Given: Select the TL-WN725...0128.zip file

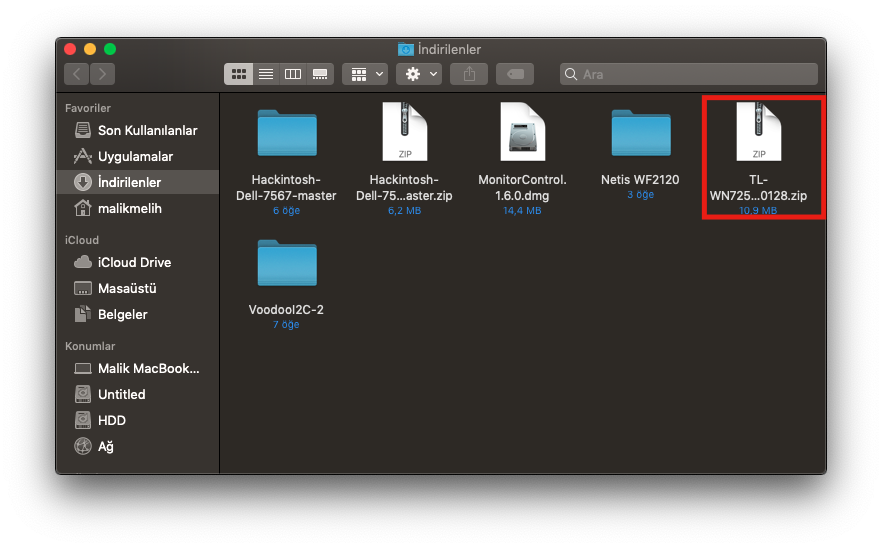Looking at the screenshot, I should [758, 133].
